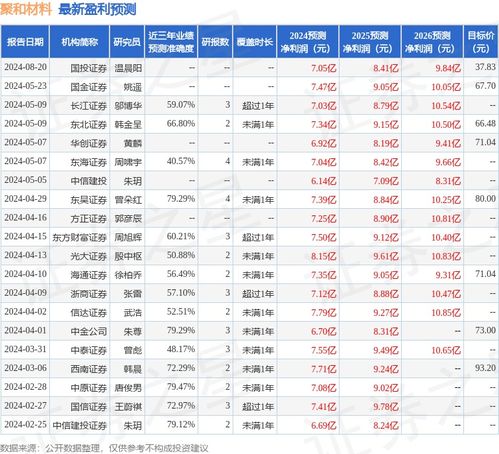Image resolution: width=499 pixels, height=454 pixels.
Task: Click the 最新盈利预测 title text
Action: coord(97,9)
